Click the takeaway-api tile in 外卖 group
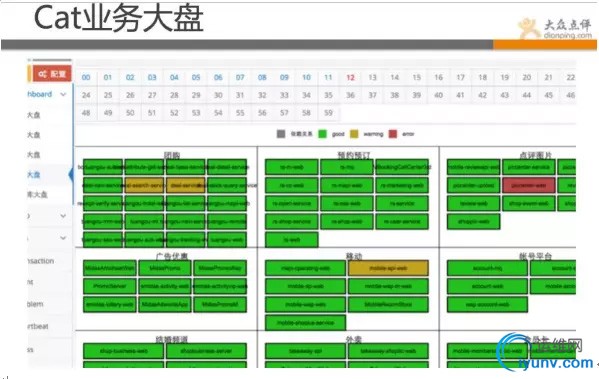 (305, 351)
